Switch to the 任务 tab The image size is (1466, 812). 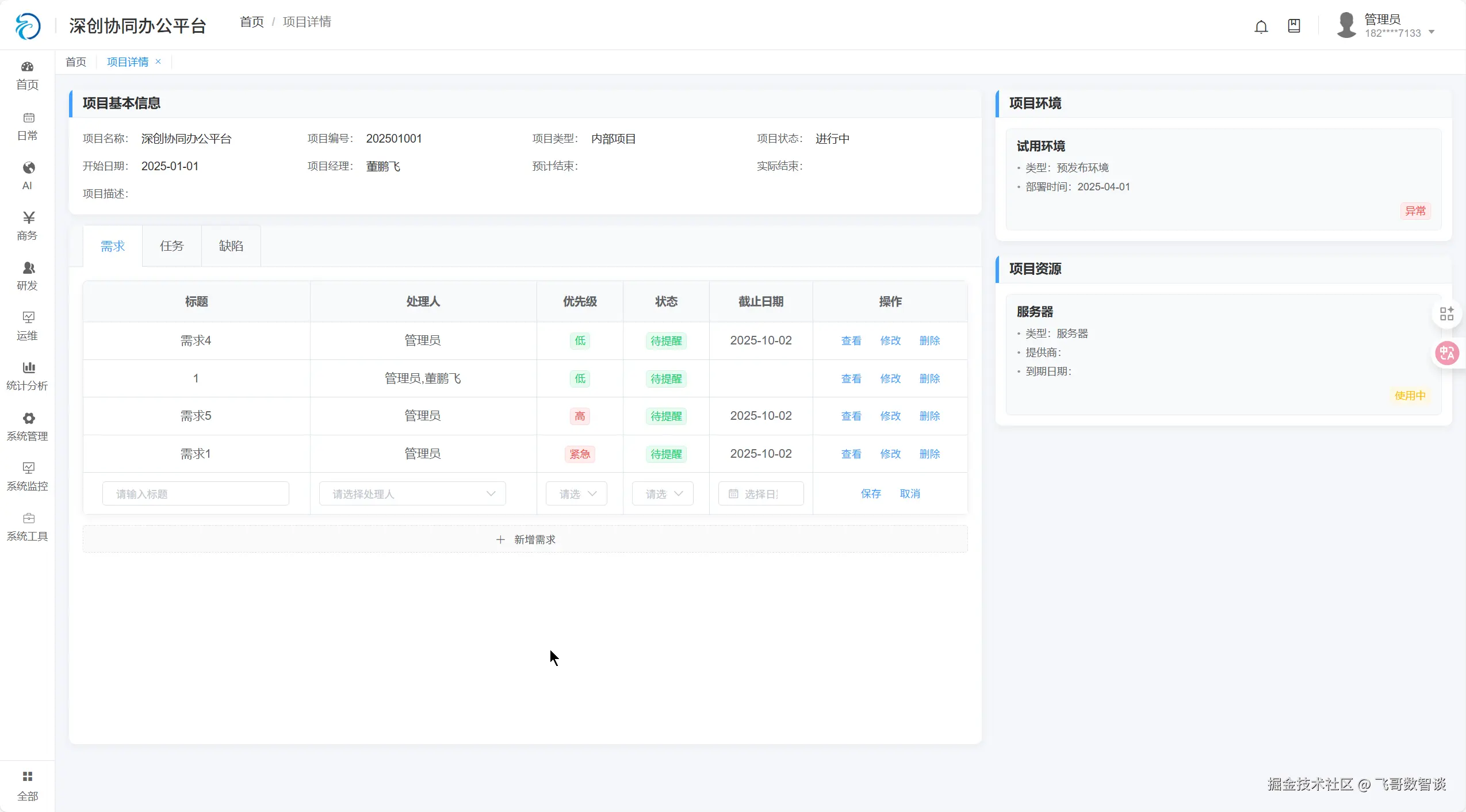click(171, 246)
